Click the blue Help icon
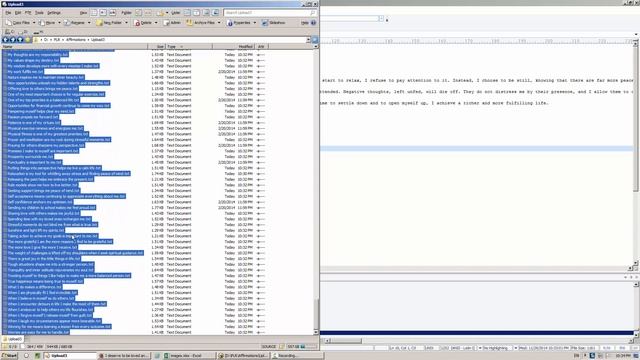 coord(313,23)
